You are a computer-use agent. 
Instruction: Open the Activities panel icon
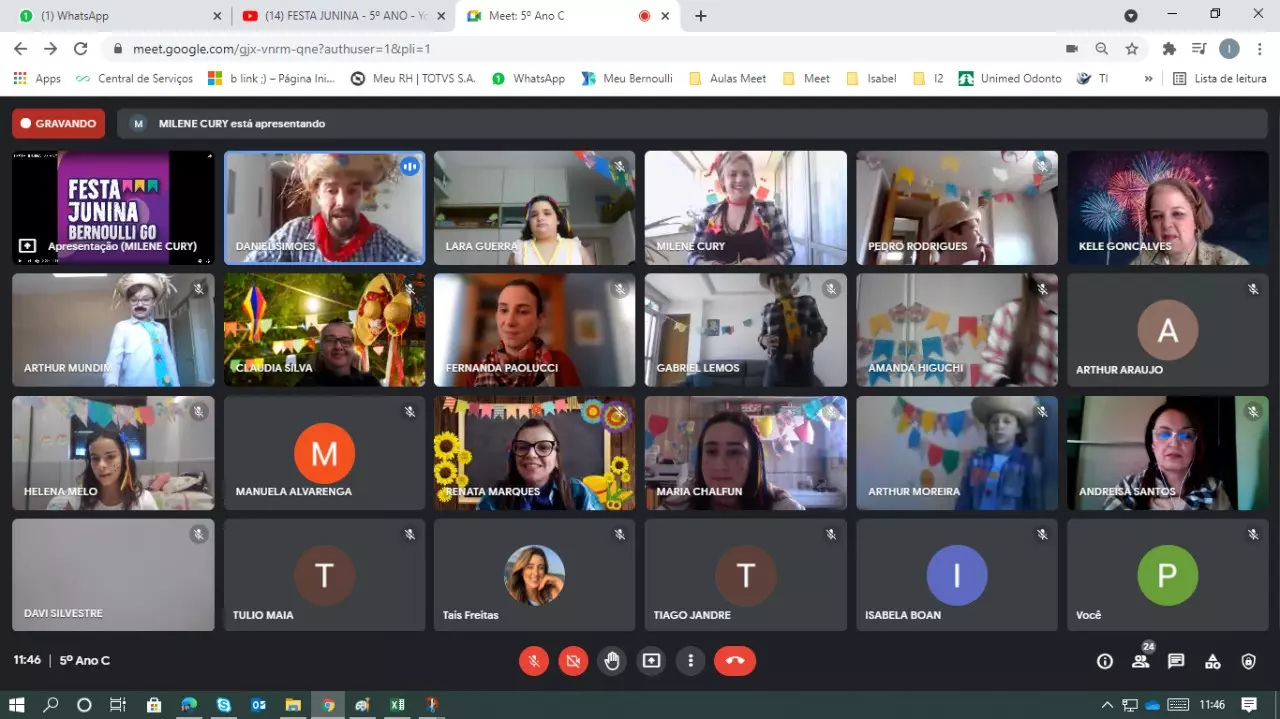1212,661
